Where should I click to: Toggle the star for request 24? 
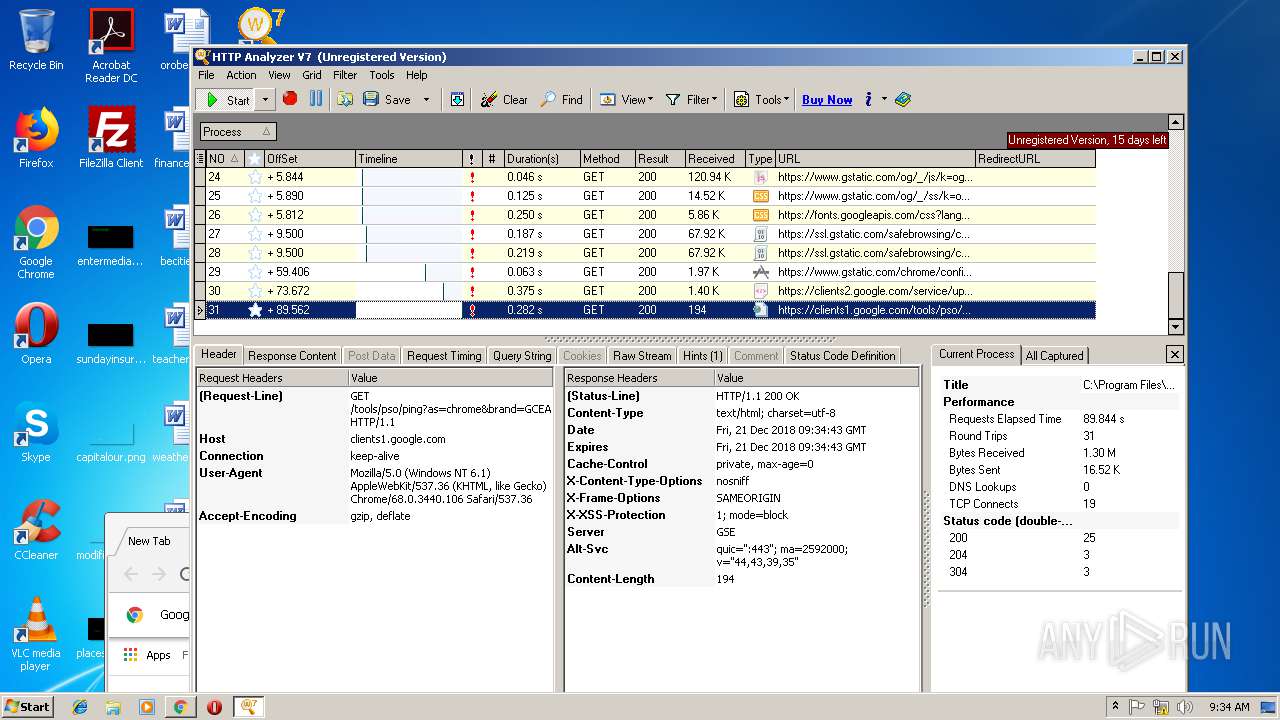255,177
